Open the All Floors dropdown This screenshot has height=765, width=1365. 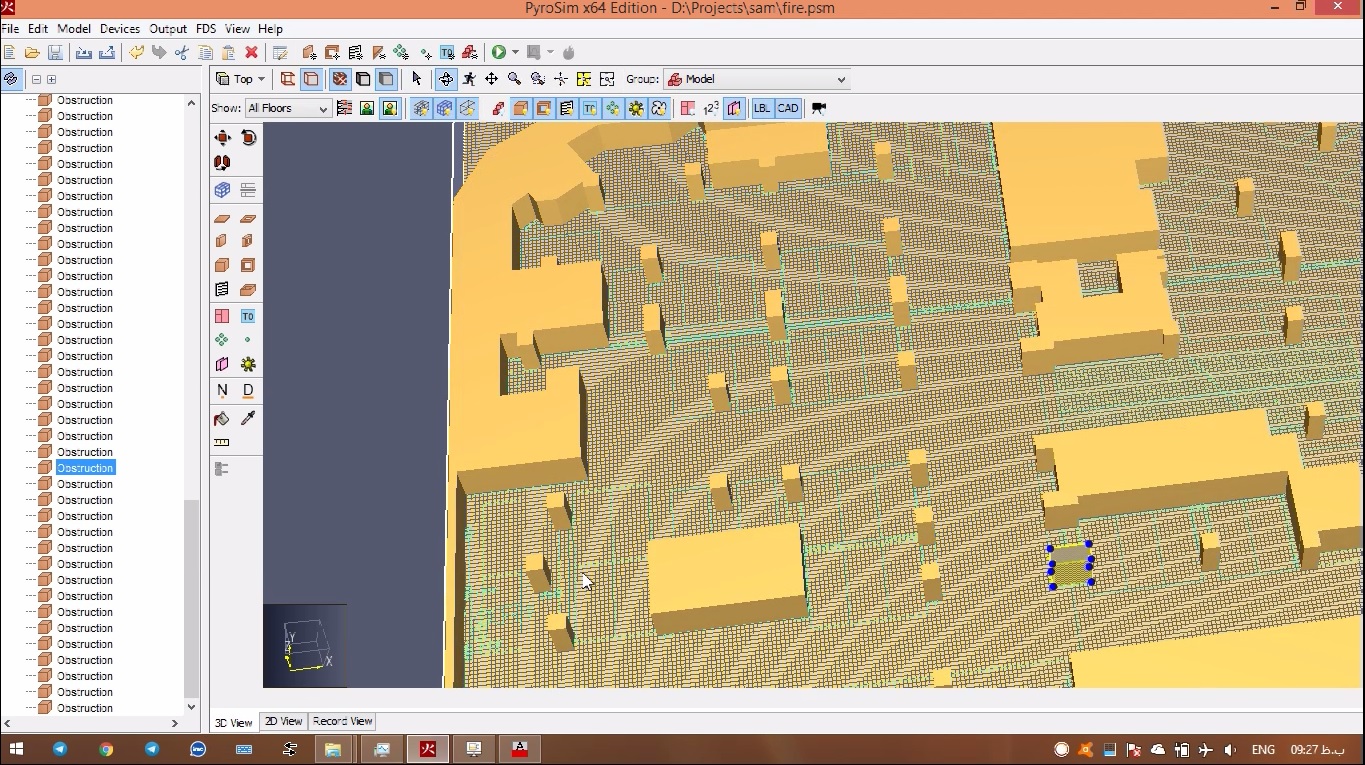coord(288,108)
